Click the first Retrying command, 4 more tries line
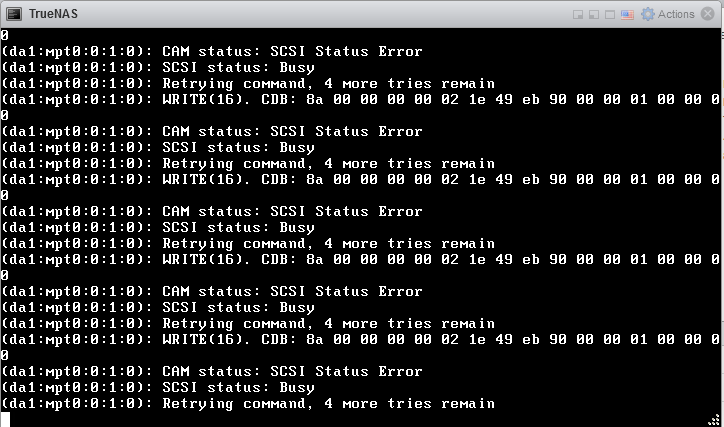Image resolution: width=724 pixels, height=427 pixels. [x=247, y=84]
